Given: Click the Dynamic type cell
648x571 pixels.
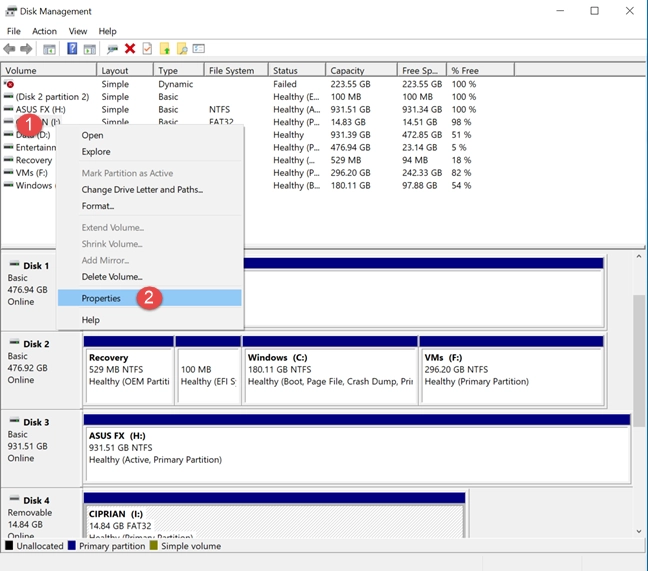Looking at the screenshot, I should click(x=176, y=84).
